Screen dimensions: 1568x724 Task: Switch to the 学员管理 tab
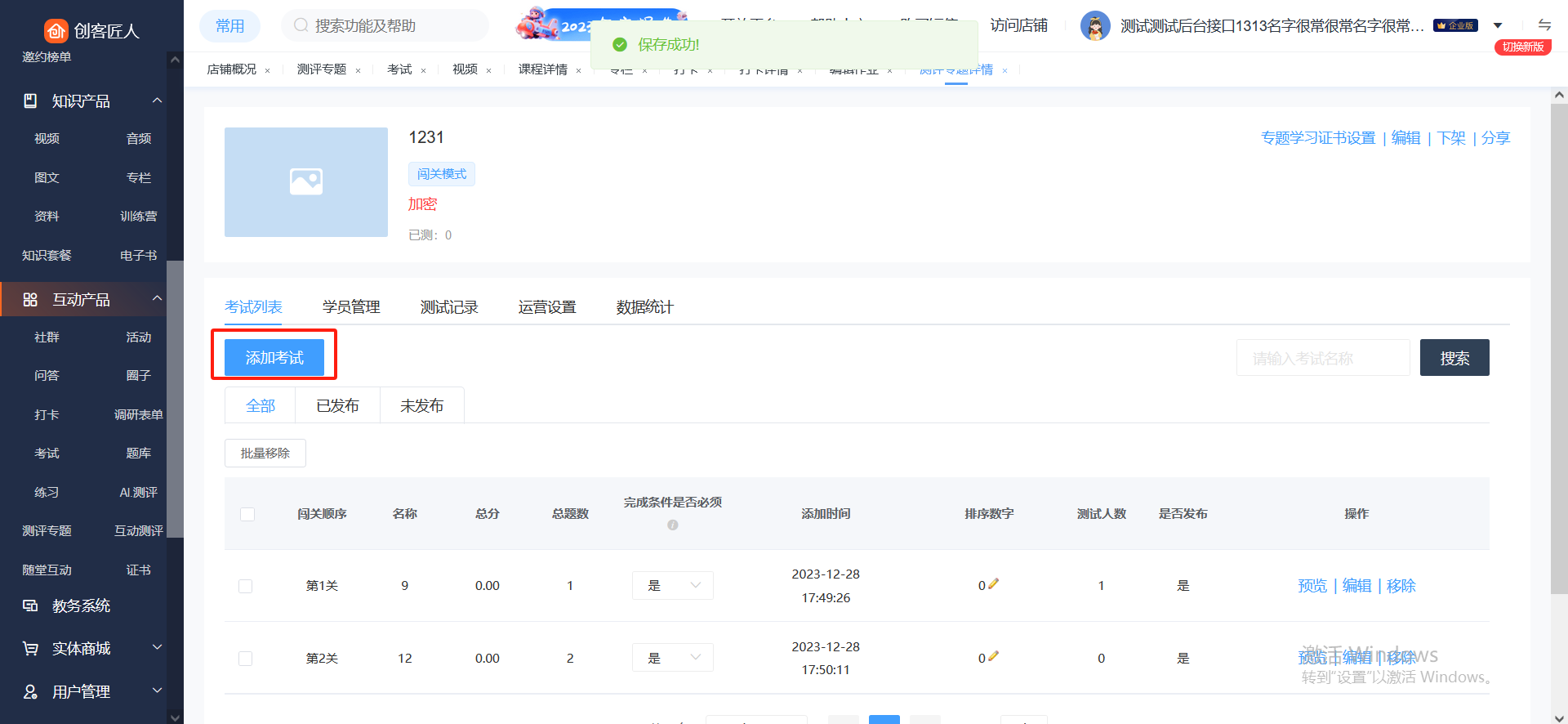coord(351,307)
